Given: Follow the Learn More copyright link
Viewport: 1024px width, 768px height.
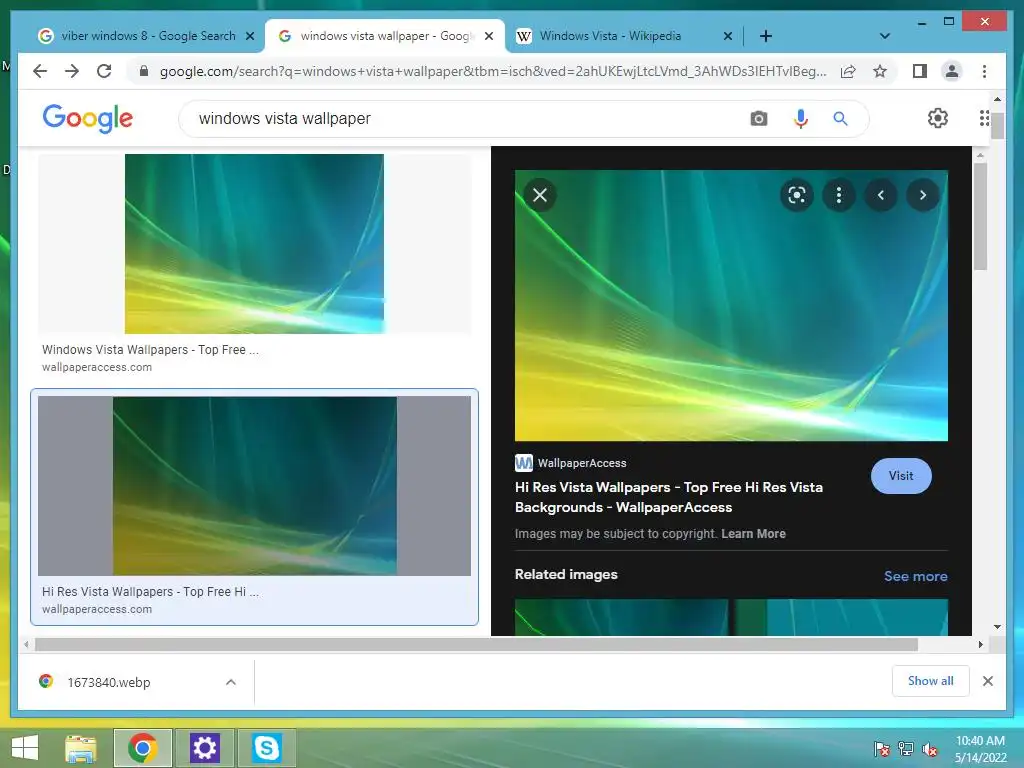Looking at the screenshot, I should [x=753, y=534].
